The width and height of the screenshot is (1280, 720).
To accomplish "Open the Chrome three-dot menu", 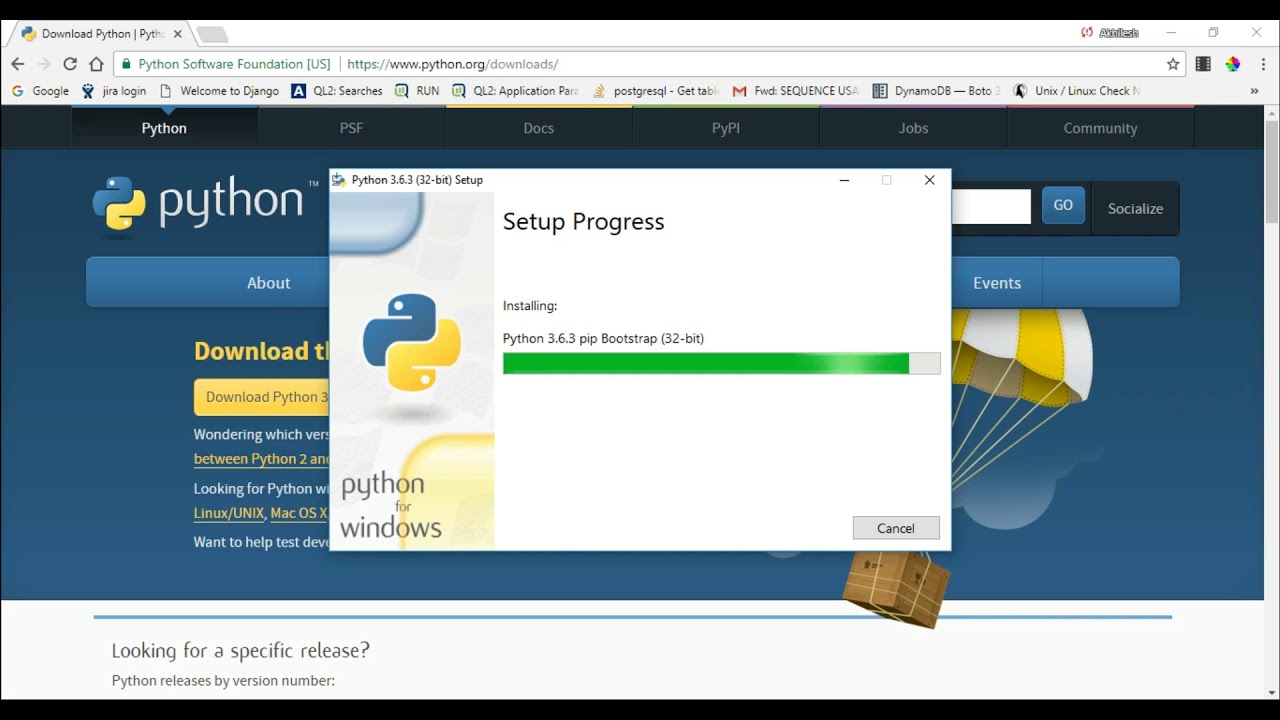I will point(1262,64).
